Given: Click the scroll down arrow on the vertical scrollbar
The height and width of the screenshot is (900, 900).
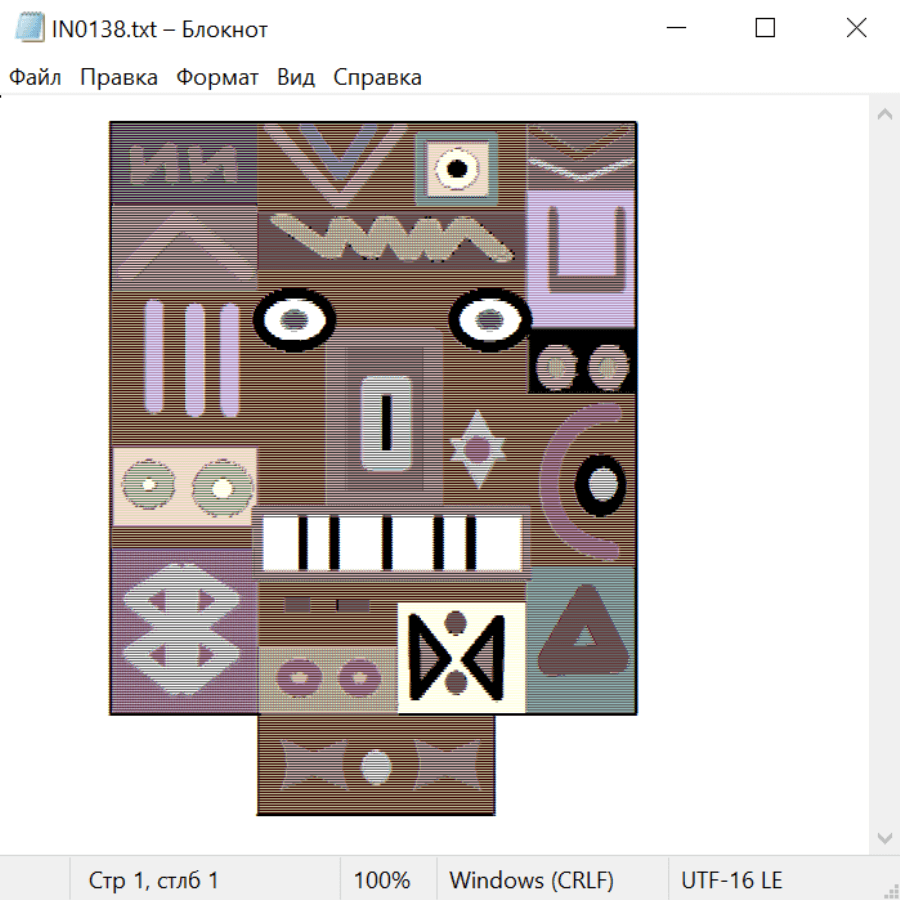Looking at the screenshot, I should pyautogui.click(x=884, y=837).
